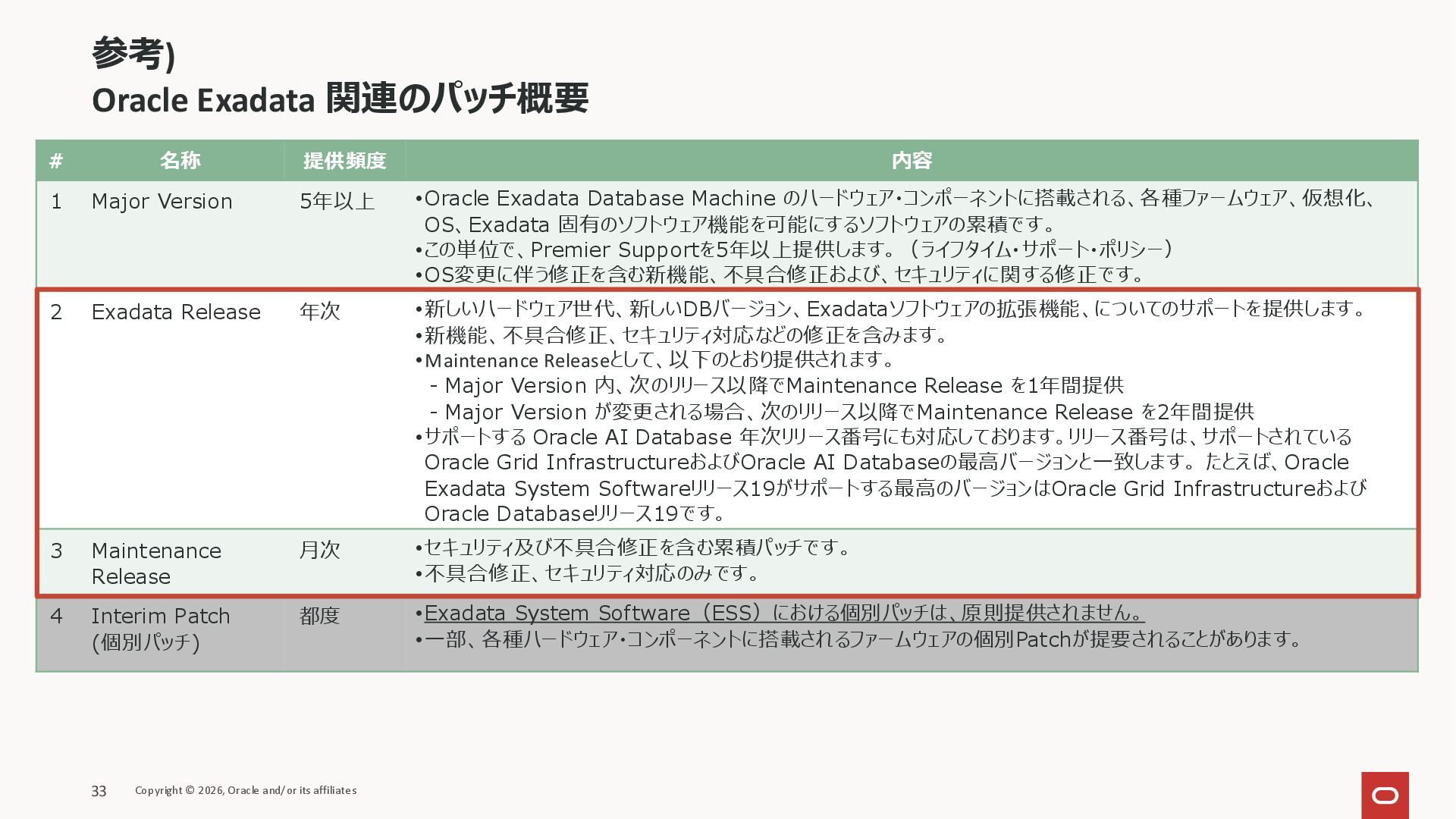Click the 5年以上 frequency cell

click(x=337, y=202)
